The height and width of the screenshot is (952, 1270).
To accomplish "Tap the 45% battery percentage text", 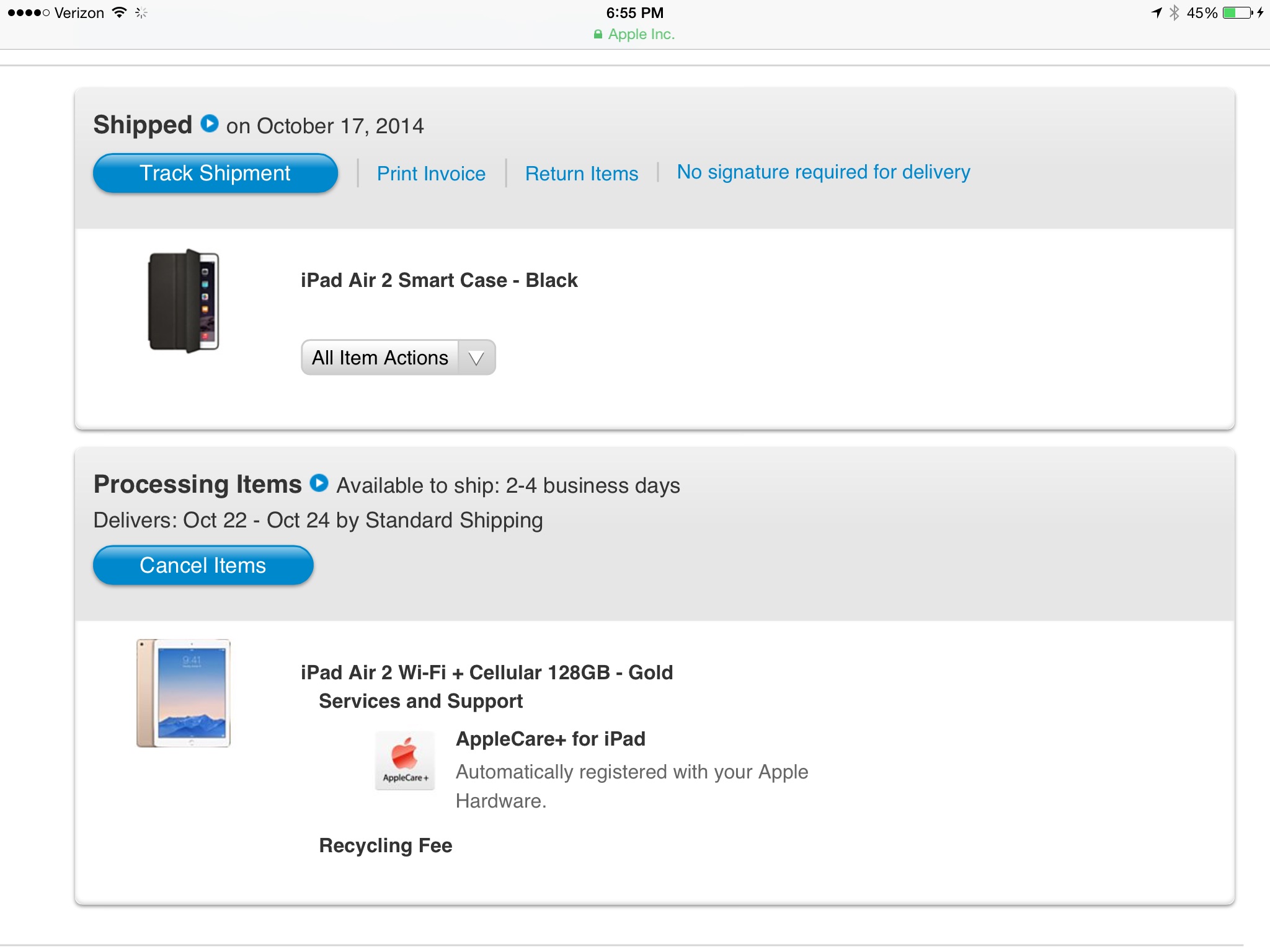I will (x=1202, y=12).
